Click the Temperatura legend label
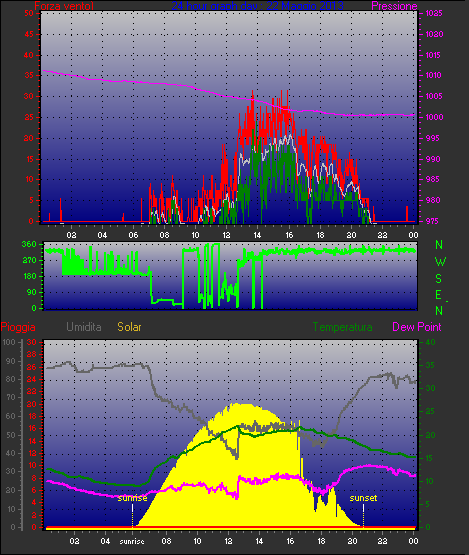This screenshot has width=469, height=555. pos(342,327)
